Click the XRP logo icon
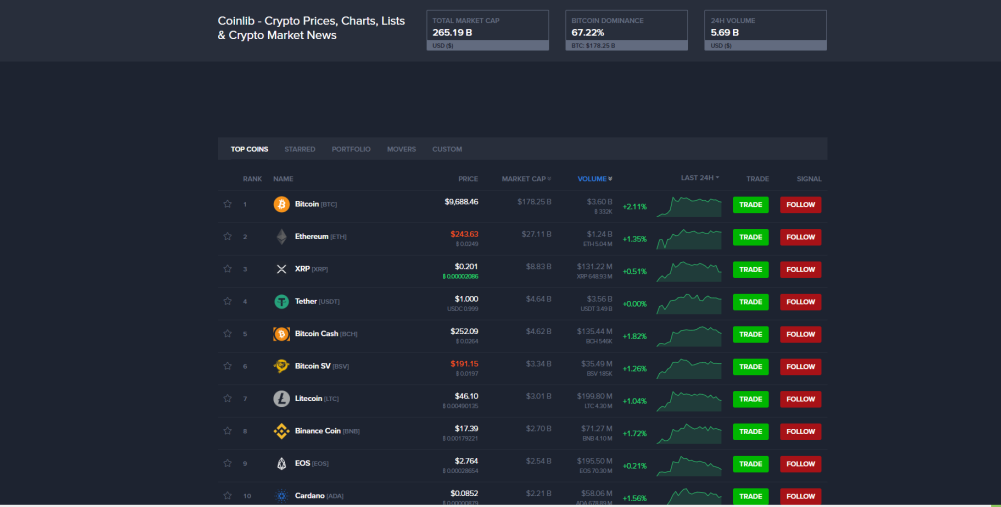The image size is (1001, 507). (x=281, y=269)
